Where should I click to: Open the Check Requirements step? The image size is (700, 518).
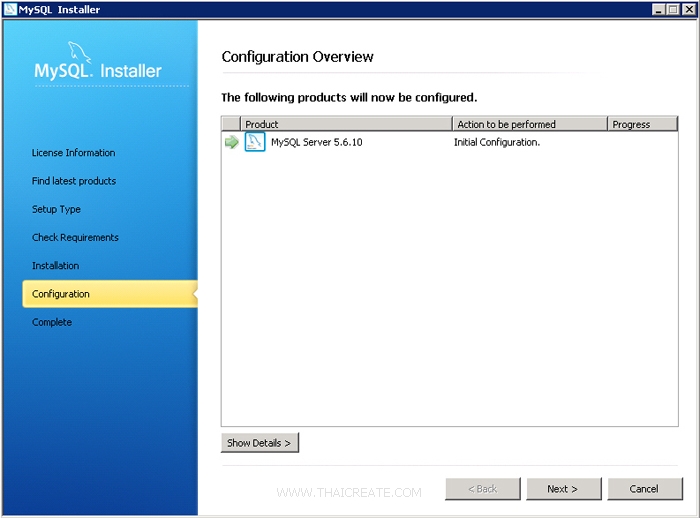tap(75, 237)
